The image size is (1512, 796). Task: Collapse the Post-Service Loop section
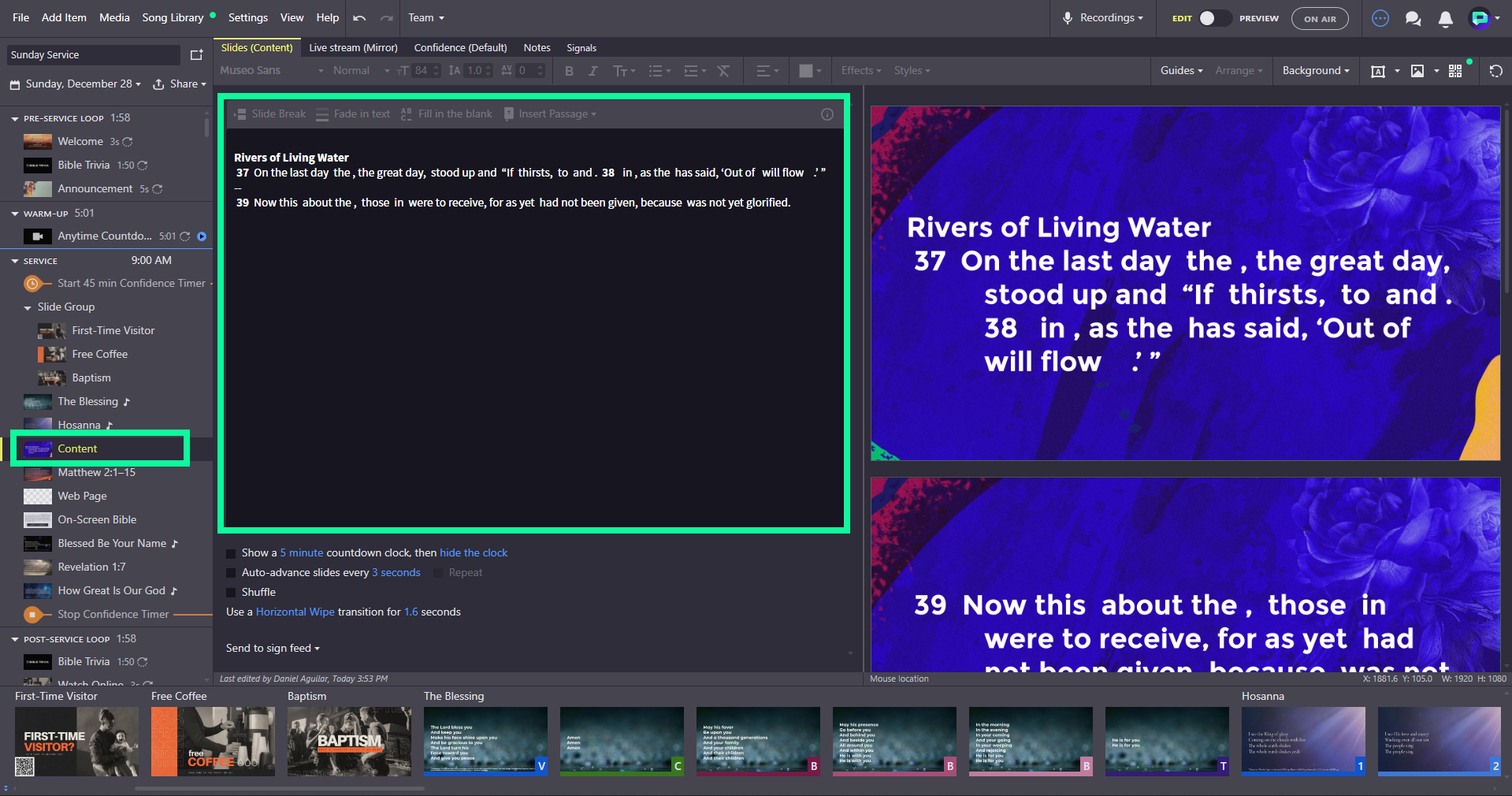coord(15,639)
